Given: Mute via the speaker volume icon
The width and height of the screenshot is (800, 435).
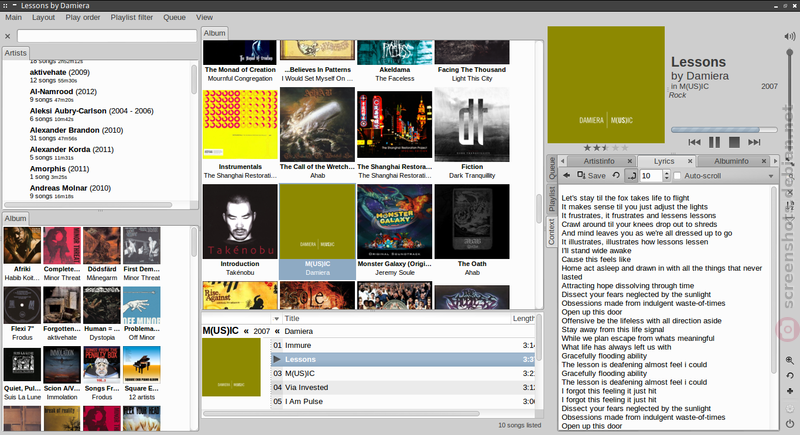Looking at the screenshot, I should coord(790,36).
